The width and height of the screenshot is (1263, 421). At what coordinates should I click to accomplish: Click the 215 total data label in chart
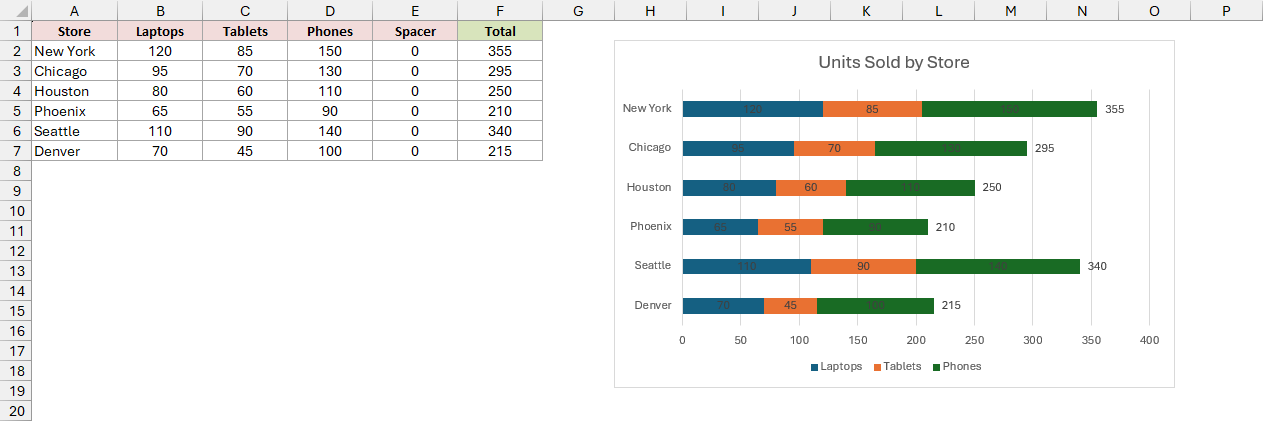[x=951, y=306]
